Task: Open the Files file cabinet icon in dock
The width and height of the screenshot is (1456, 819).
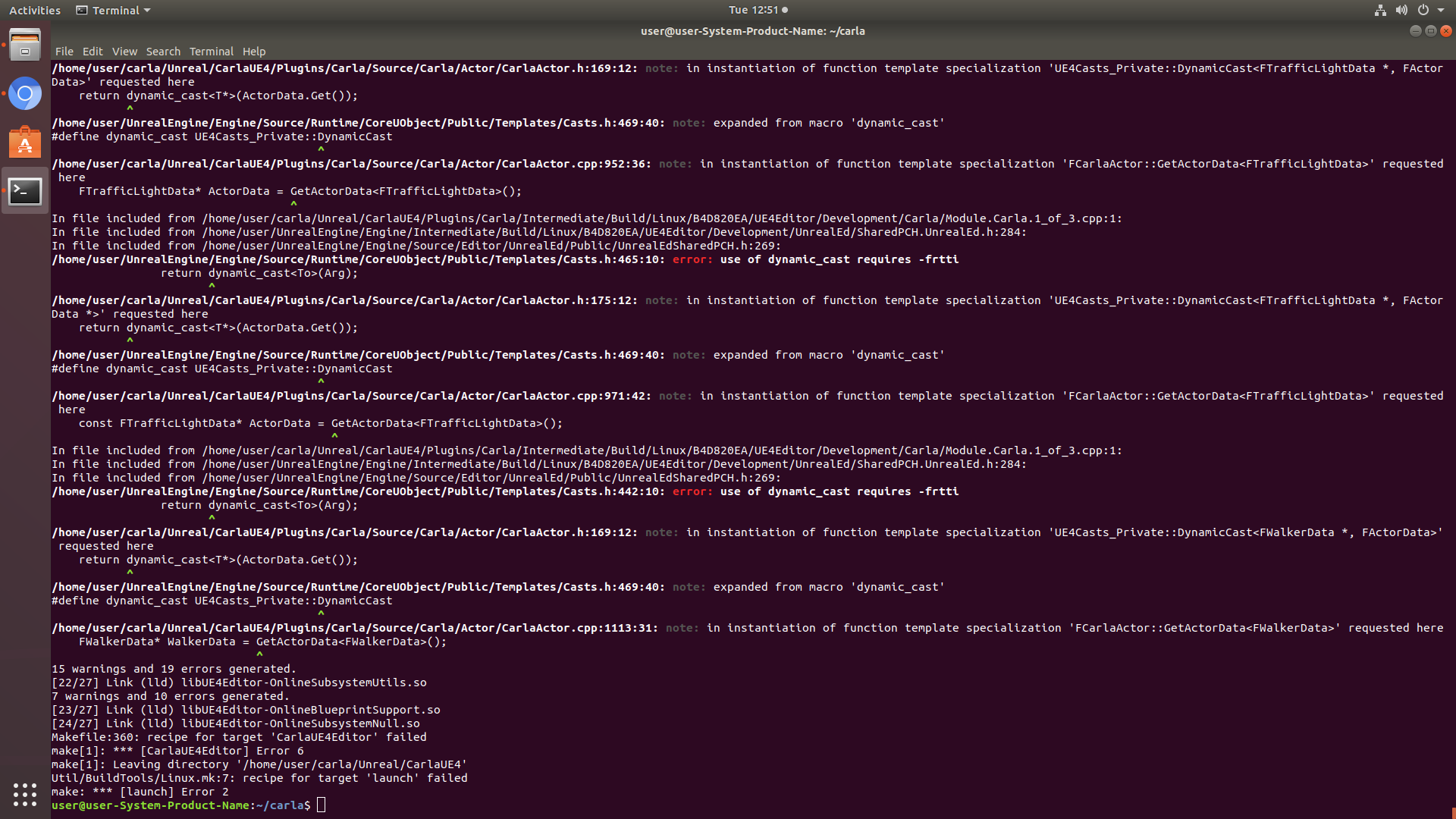Action: click(25, 45)
